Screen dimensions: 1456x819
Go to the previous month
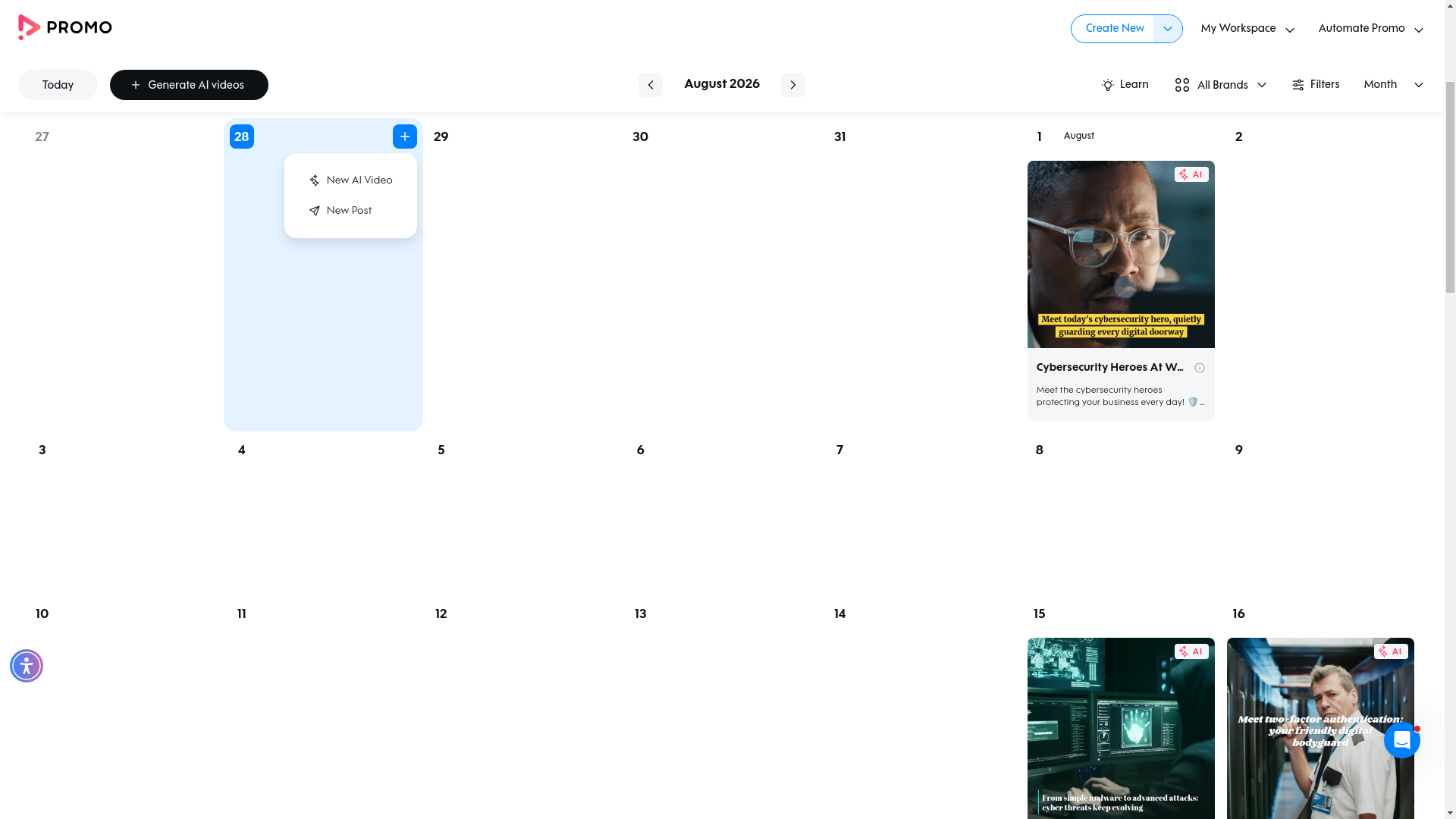[x=650, y=85]
